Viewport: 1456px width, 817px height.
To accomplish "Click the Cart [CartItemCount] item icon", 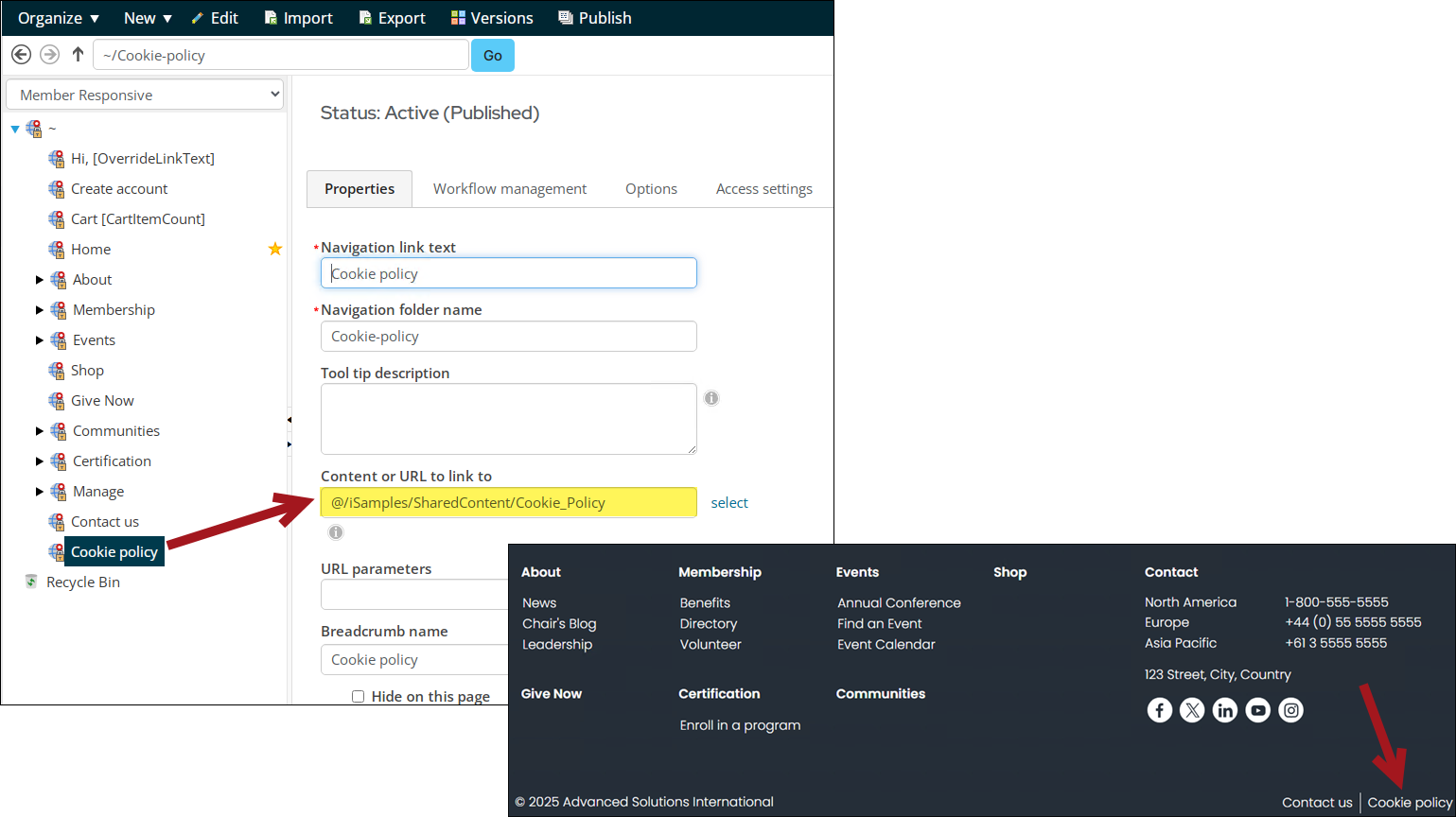I will click(x=57, y=219).
